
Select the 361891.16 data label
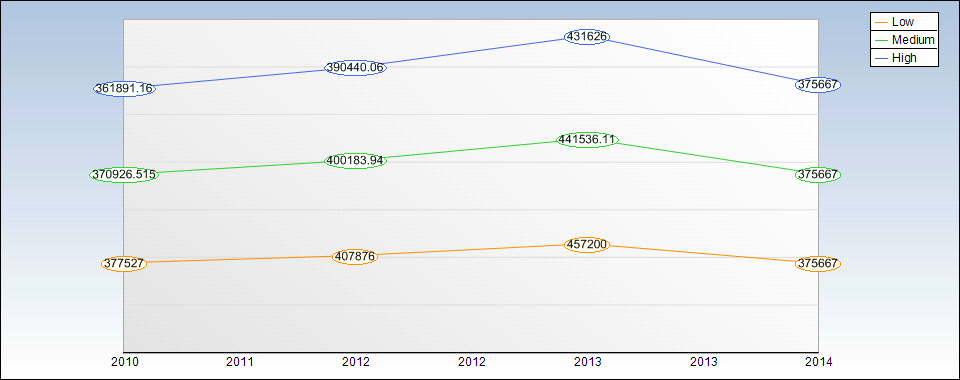[x=125, y=88]
